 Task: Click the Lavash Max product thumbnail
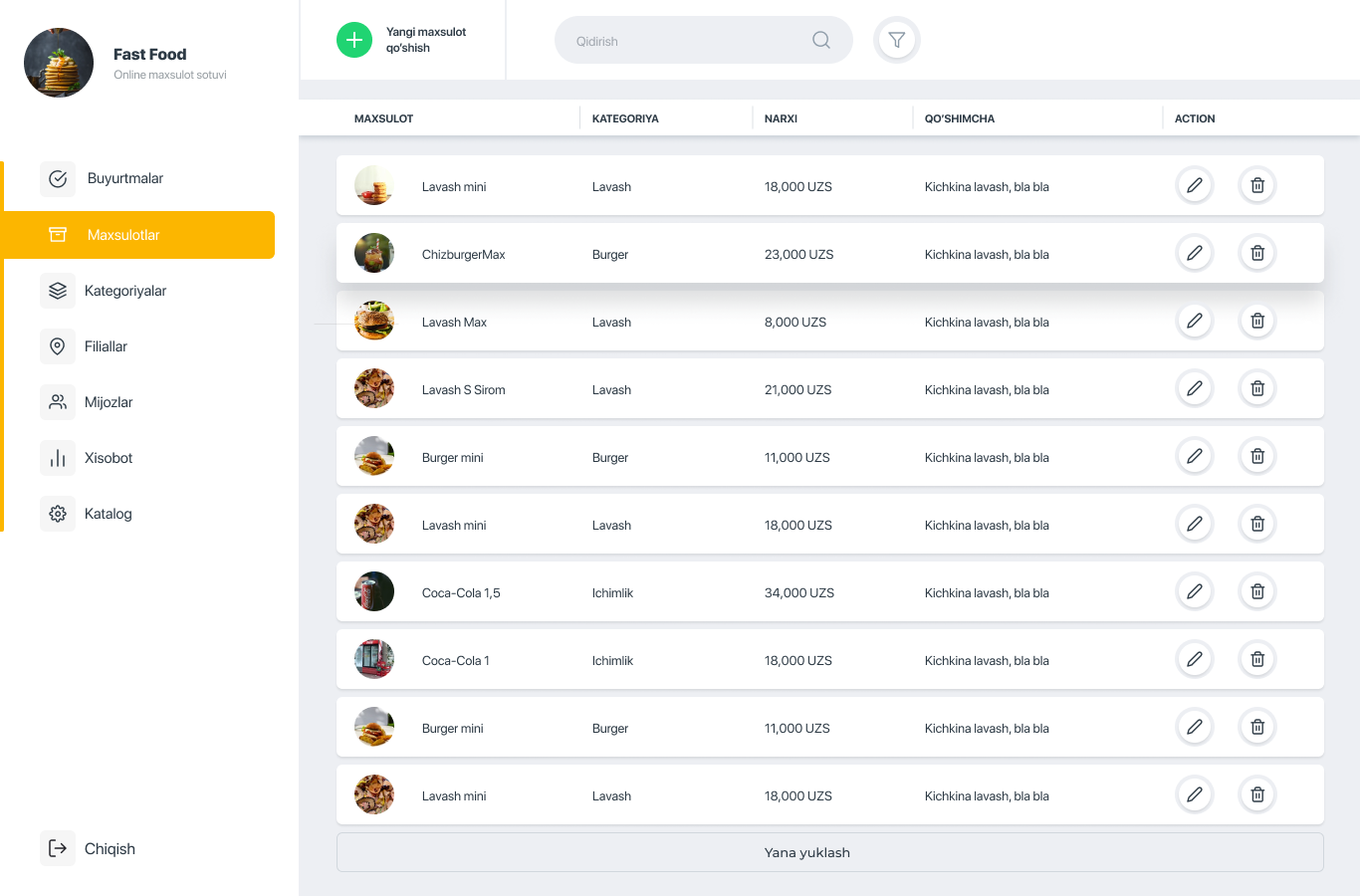374,321
